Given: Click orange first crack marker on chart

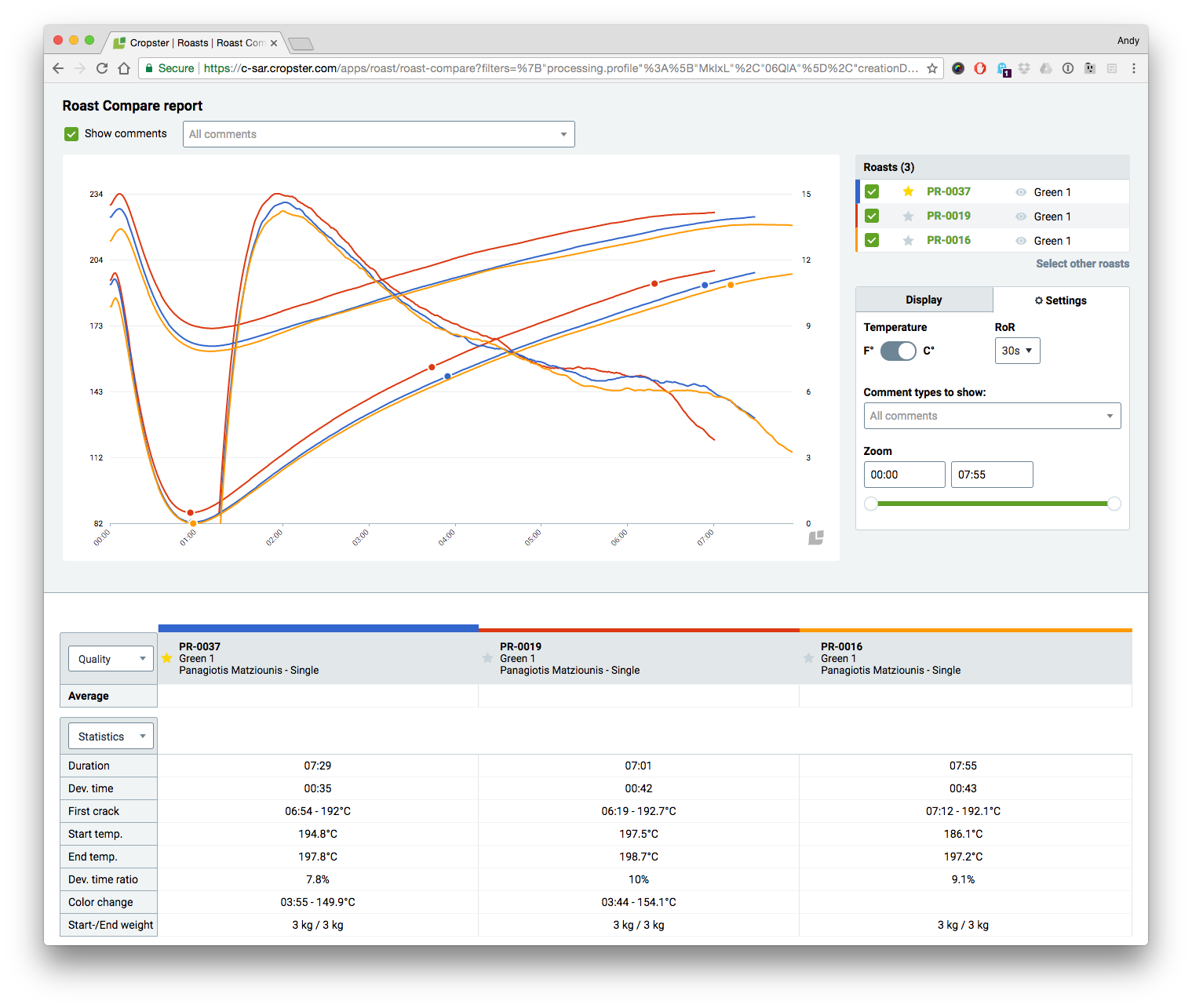Looking at the screenshot, I should pyautogui.click(x=731, y=285).
